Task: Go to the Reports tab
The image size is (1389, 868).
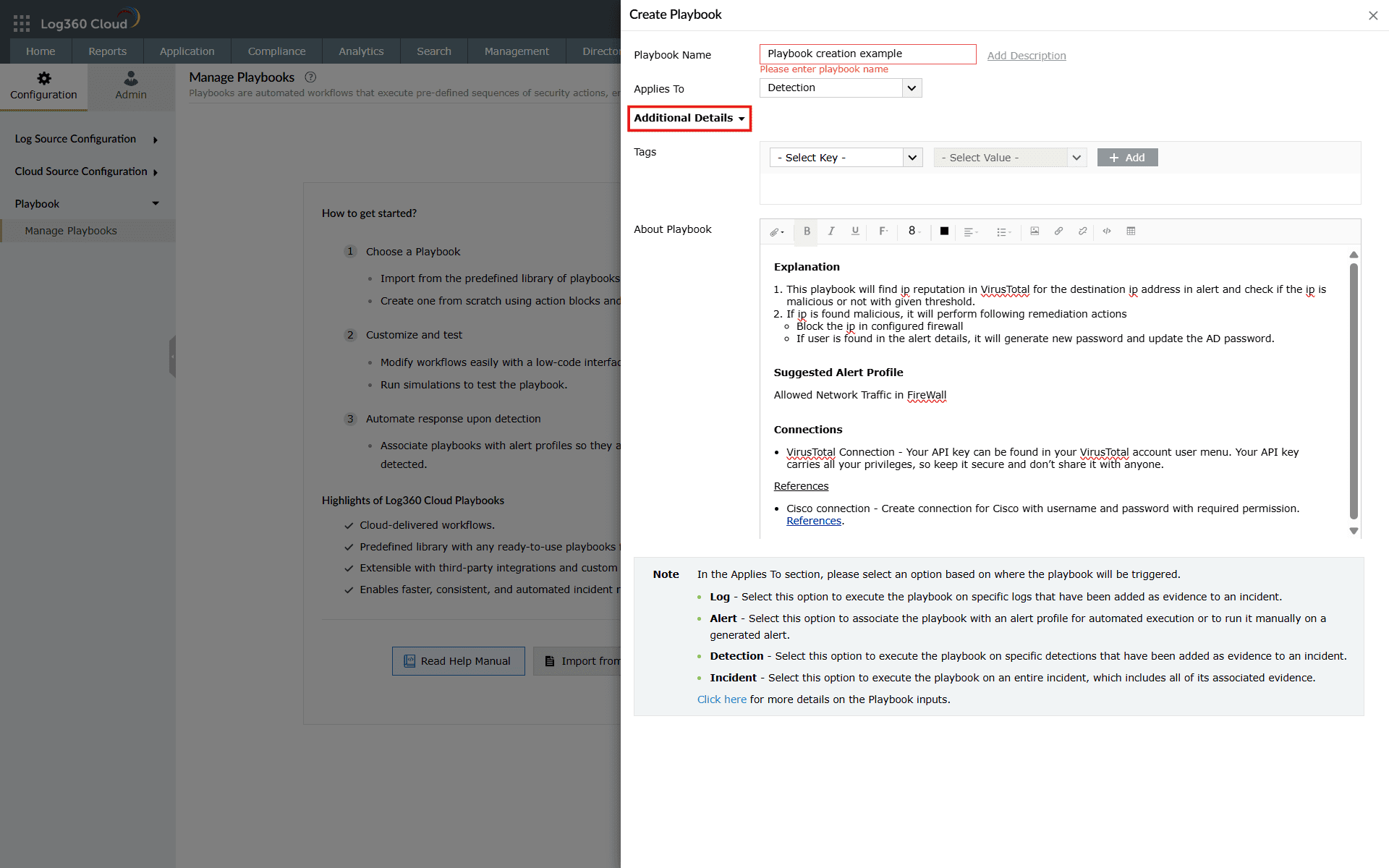Action: click(x=107, y=51)
